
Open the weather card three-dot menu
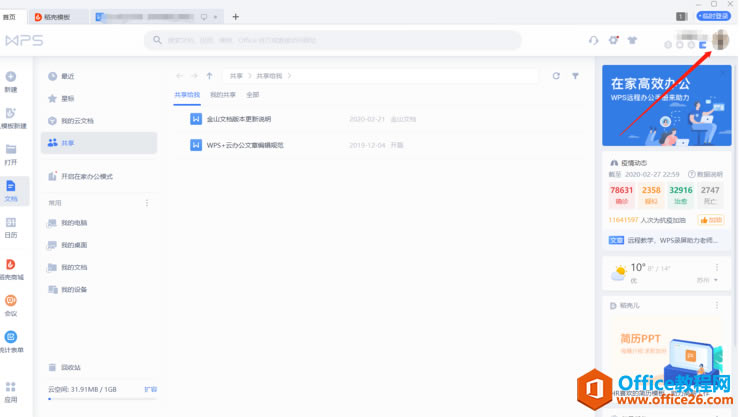pyautogui.click(x=717, y=267)
